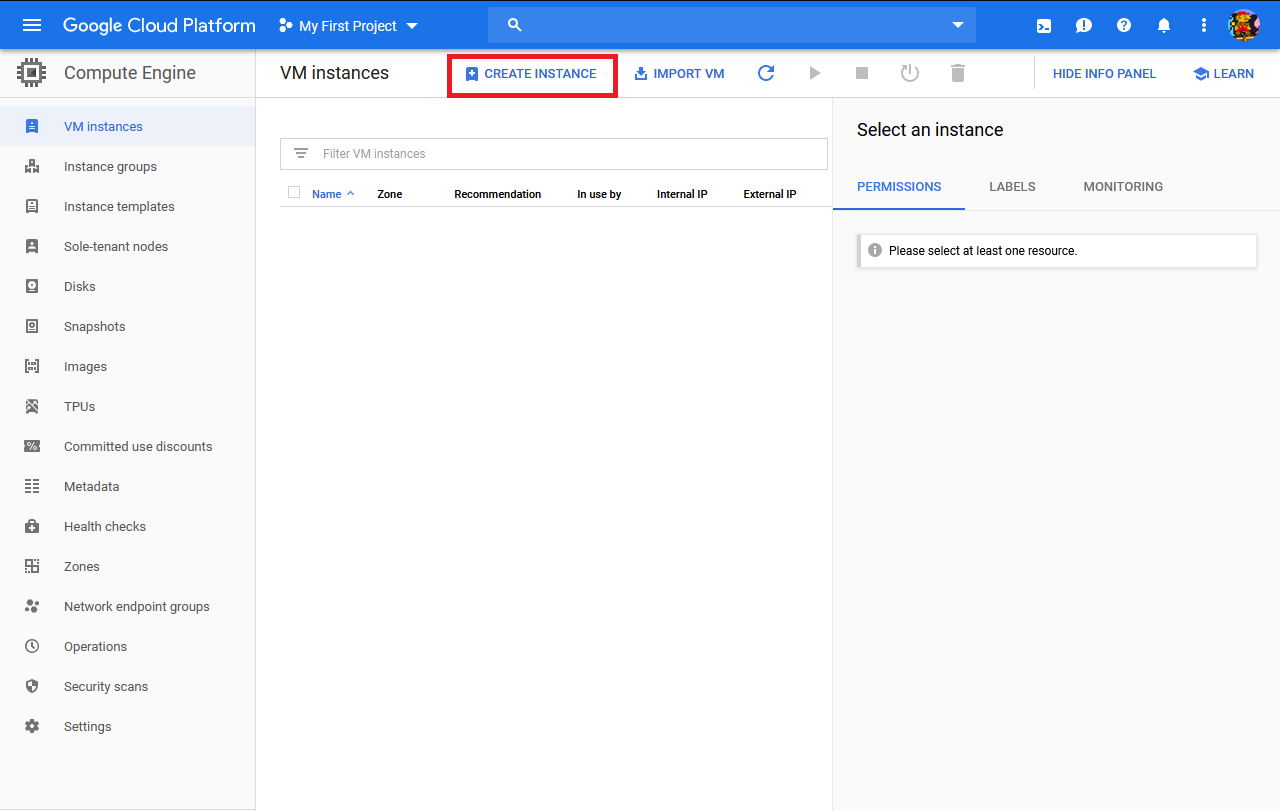Activate Cloud Shell icon
Screen dimensions: 1280x811
tap(1044, 26)
